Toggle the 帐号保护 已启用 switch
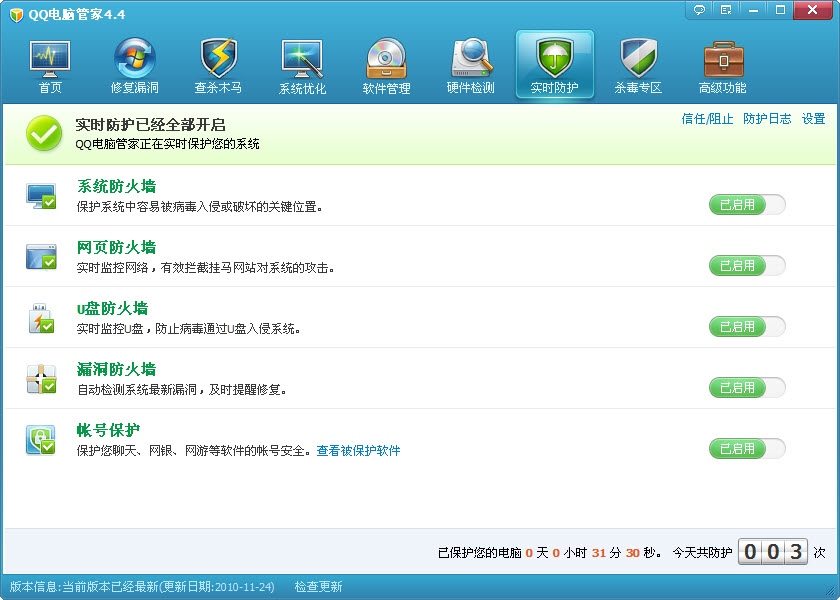Viewport: 840px width, 600px height. [x=747, y=449]
